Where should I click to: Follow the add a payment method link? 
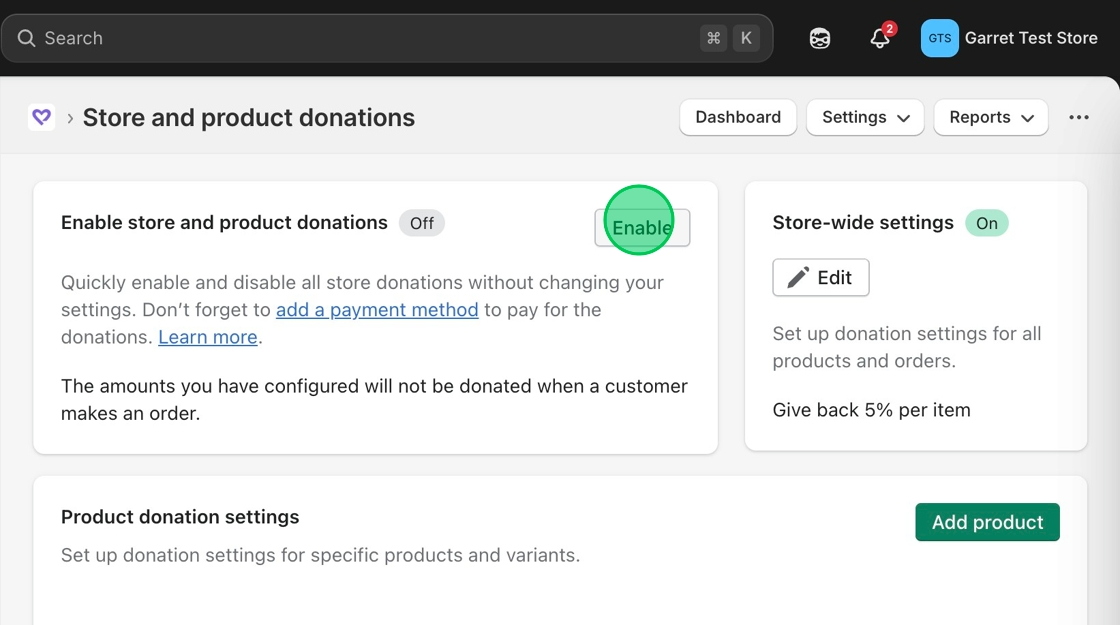point(377,310)
